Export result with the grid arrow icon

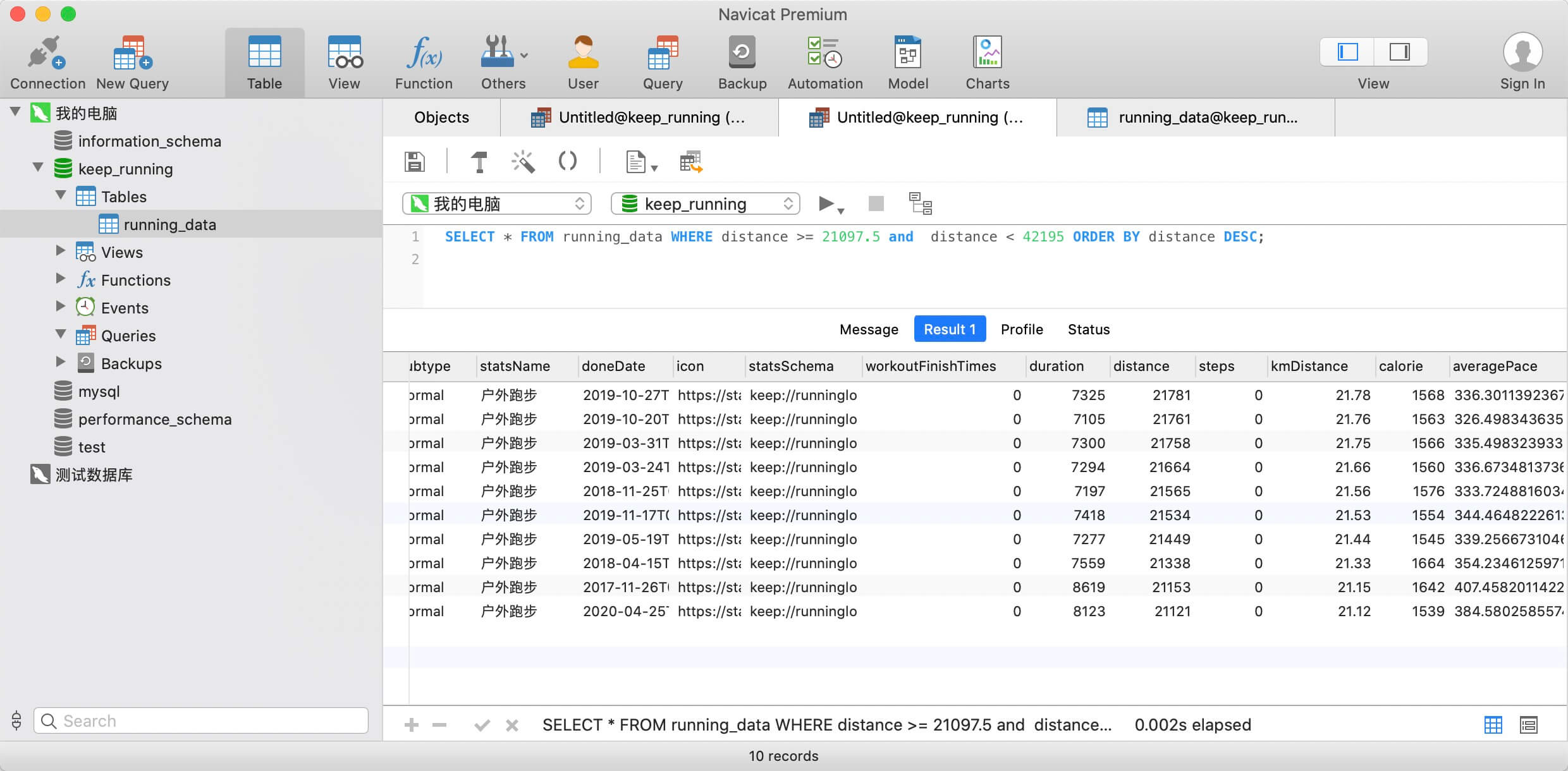coord(691,162)
